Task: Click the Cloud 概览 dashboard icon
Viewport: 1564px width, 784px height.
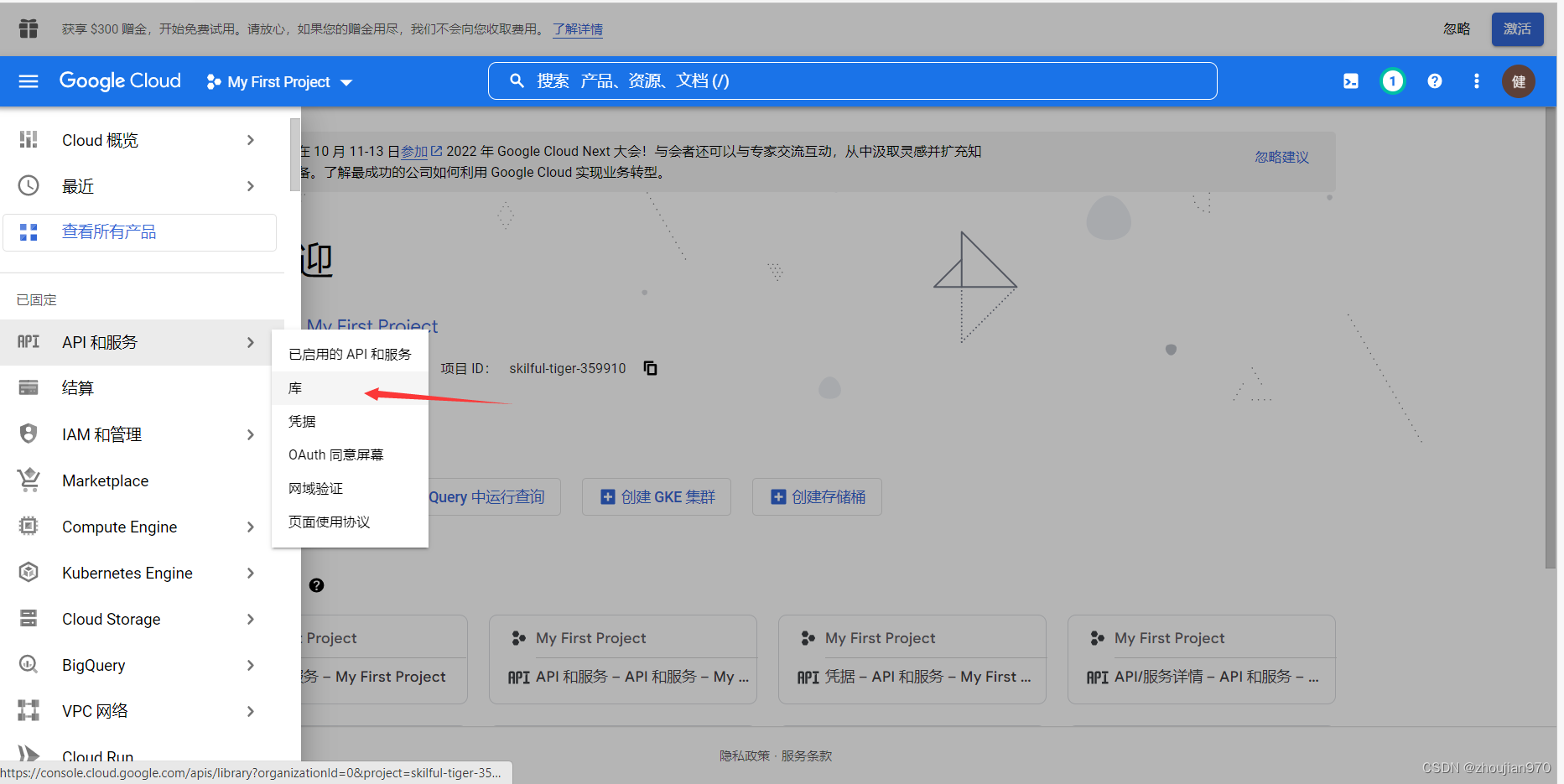Action: tap(29, 140)
